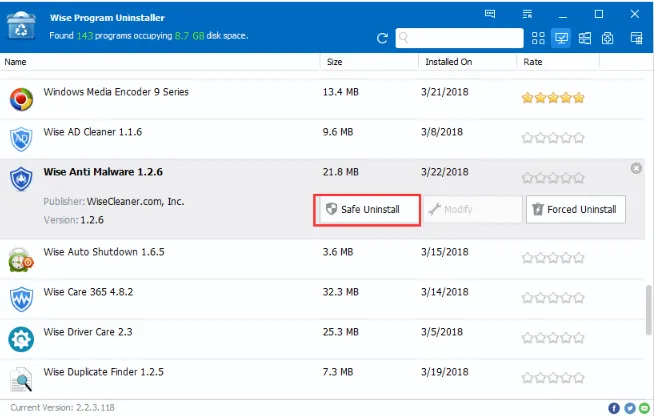Set the star rating for Wise Auto Shutdown
Screen dimensions: 654x416
coord(553,258)
